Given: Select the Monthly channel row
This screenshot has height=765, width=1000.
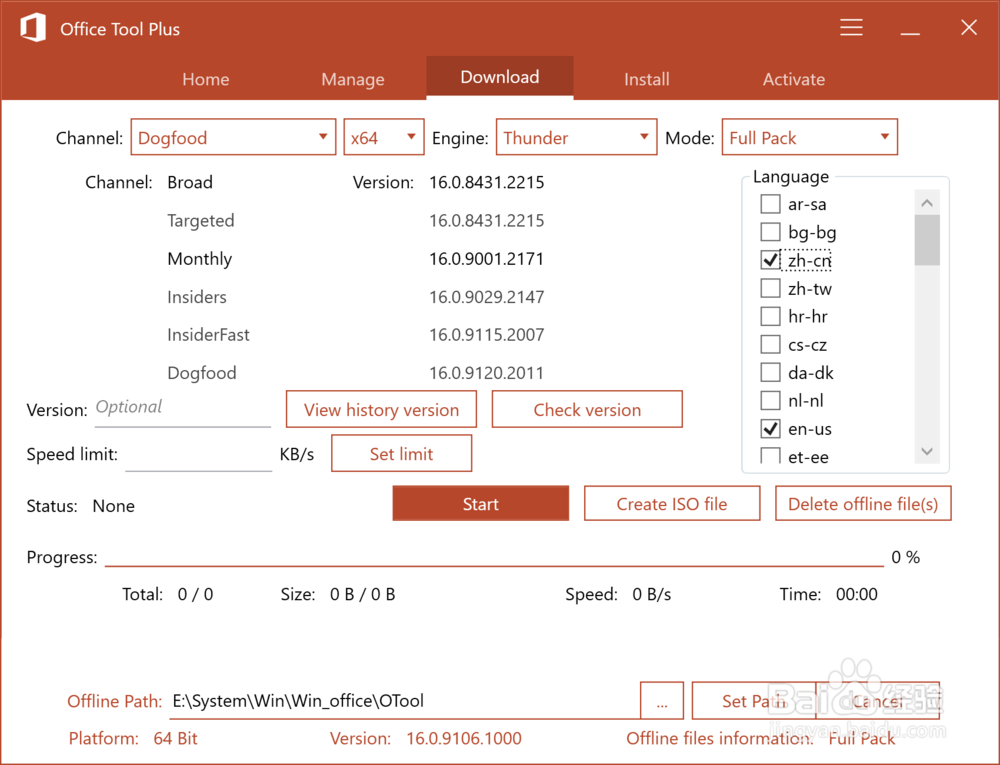Looking at the screenshot, I should click(200, 259).
